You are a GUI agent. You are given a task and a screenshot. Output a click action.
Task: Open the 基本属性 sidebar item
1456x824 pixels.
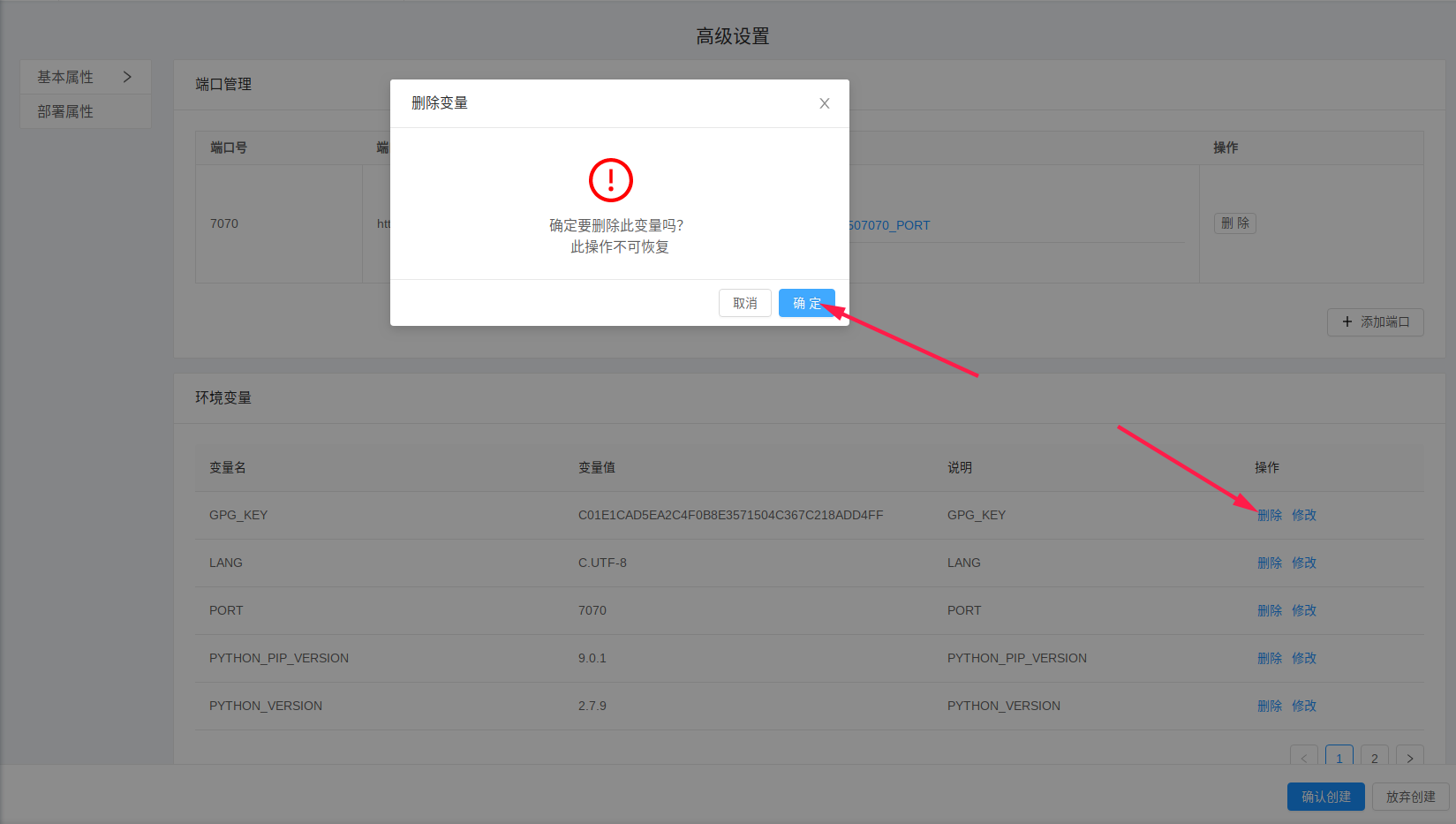[x=86, y=77]
